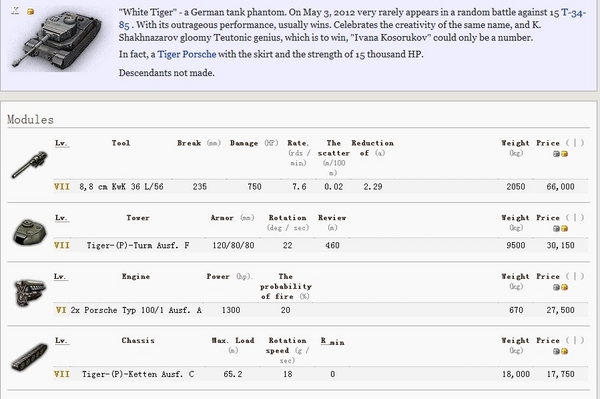Click the engine weight value 670
Image resolution: width=600 pixels, height=399 pixels.
516,310
